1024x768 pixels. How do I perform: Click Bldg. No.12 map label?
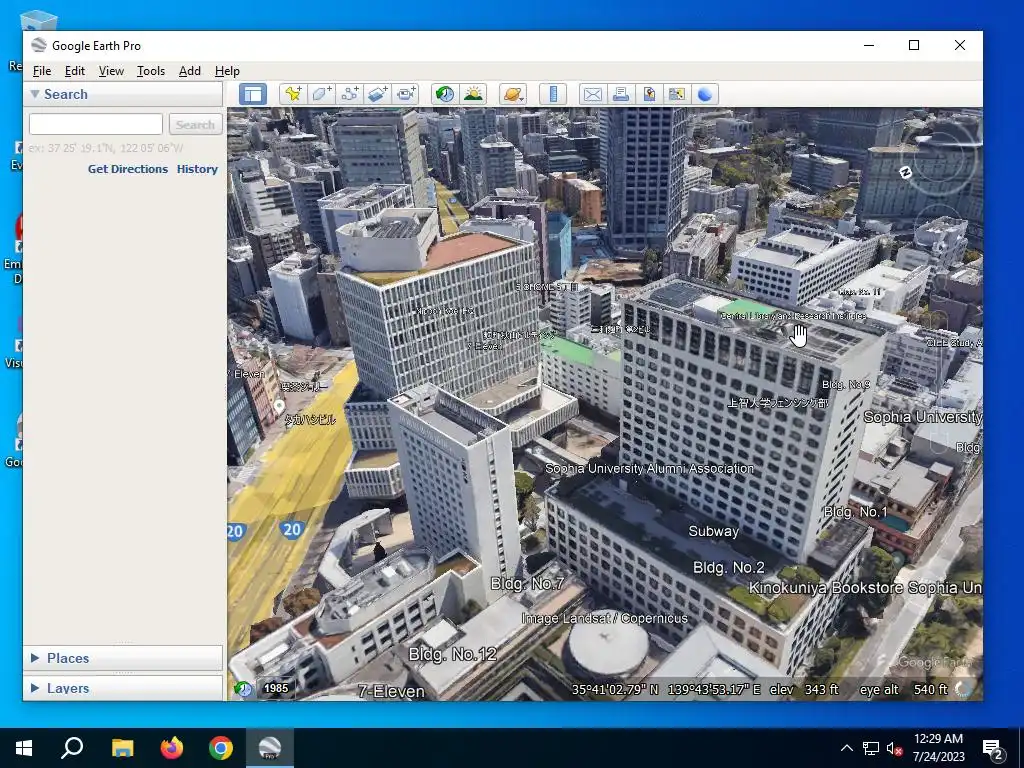[x=453, y=654]
